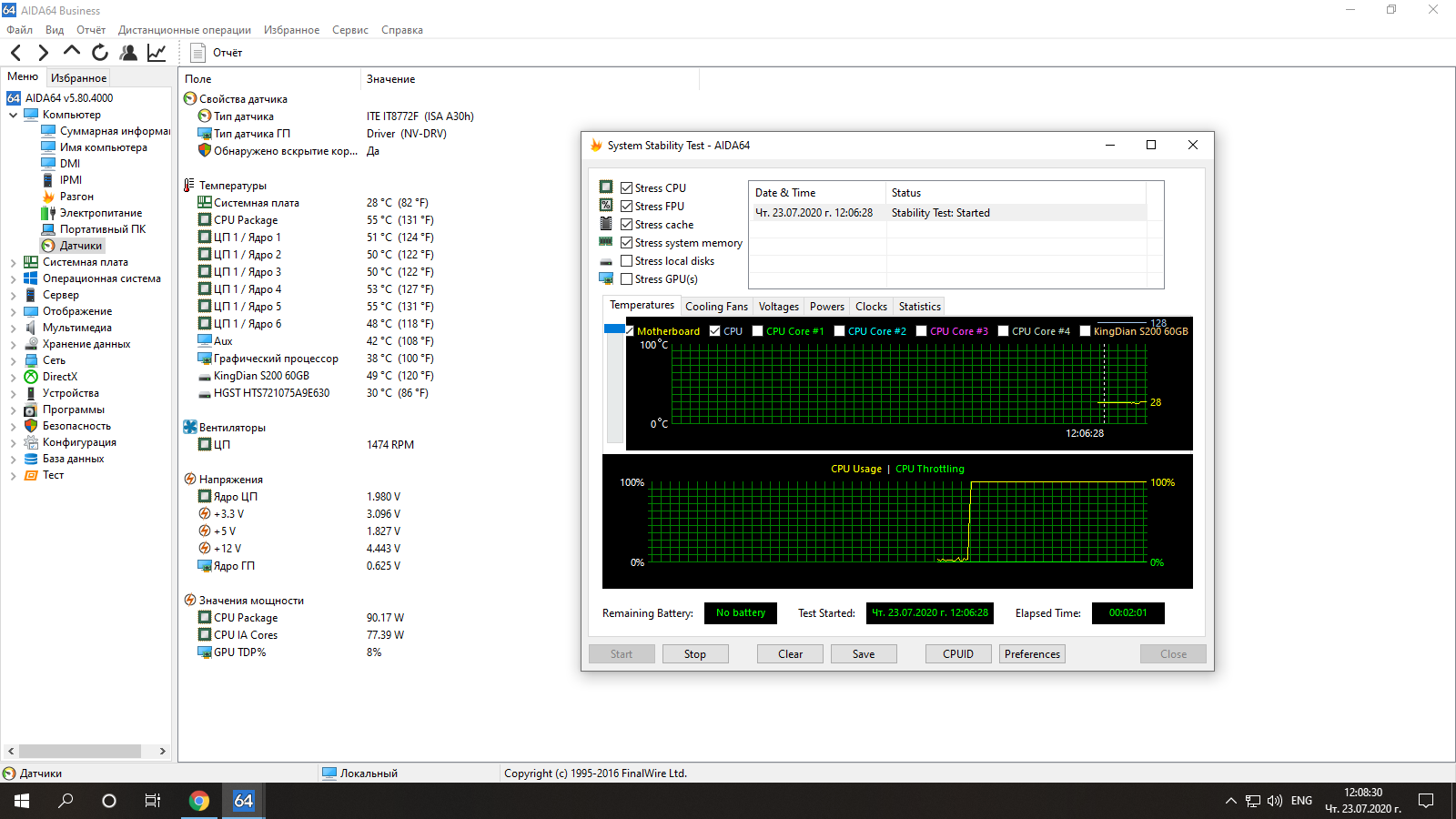
Task: Enable Stress local disks checkbox
Action: (627, 261)
